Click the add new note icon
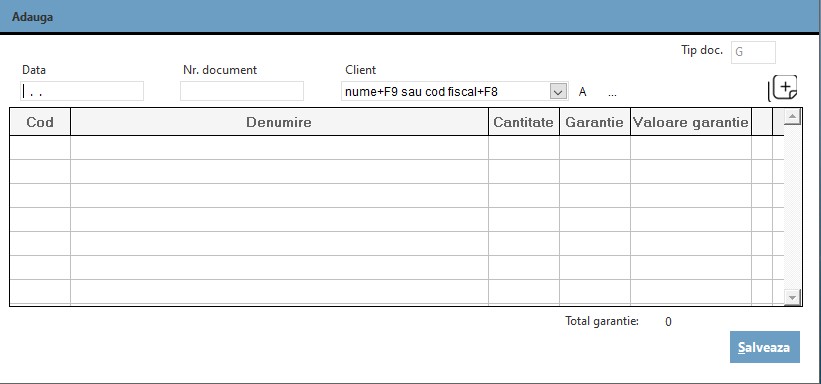Viewport: 821px width, 384px height. [783, 88]
